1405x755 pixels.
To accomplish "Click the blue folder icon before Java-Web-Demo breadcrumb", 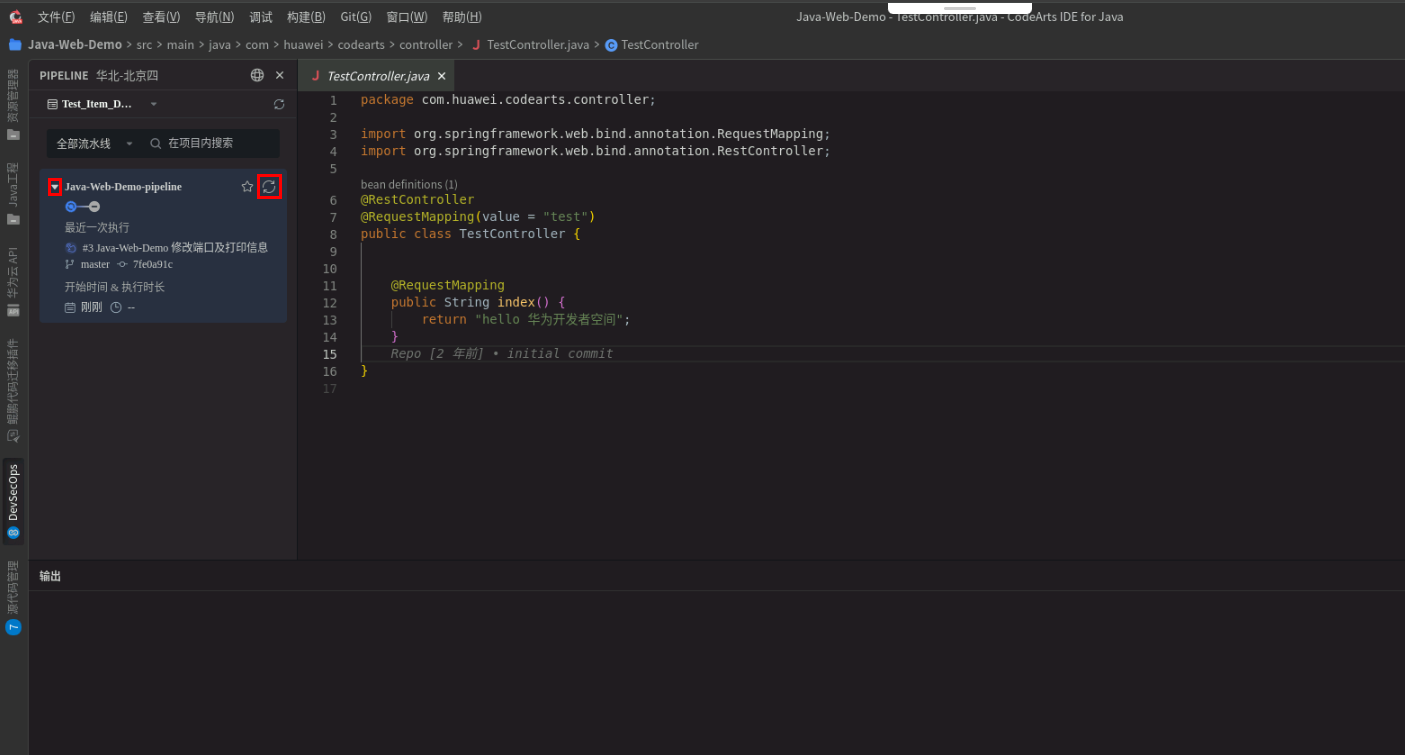I will click(x=14, y=44).
